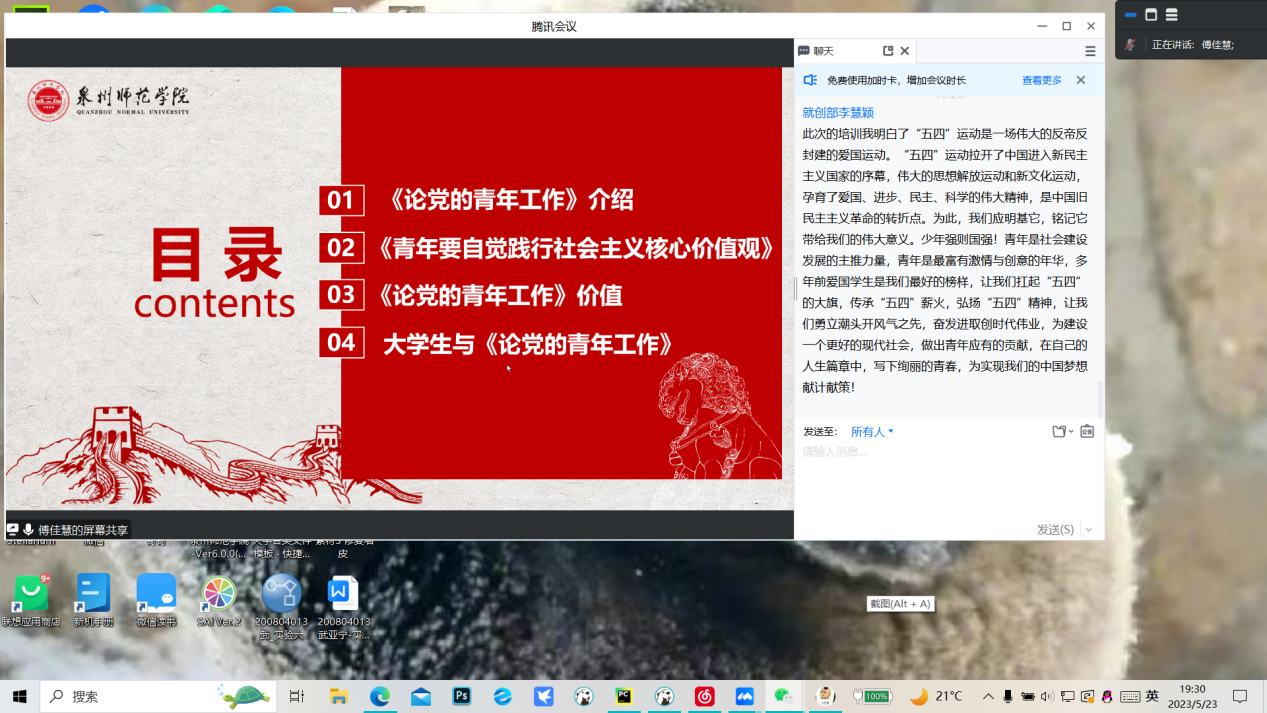
Task: Click the speaker icon in the promo banner
Action: click(811, 80)
